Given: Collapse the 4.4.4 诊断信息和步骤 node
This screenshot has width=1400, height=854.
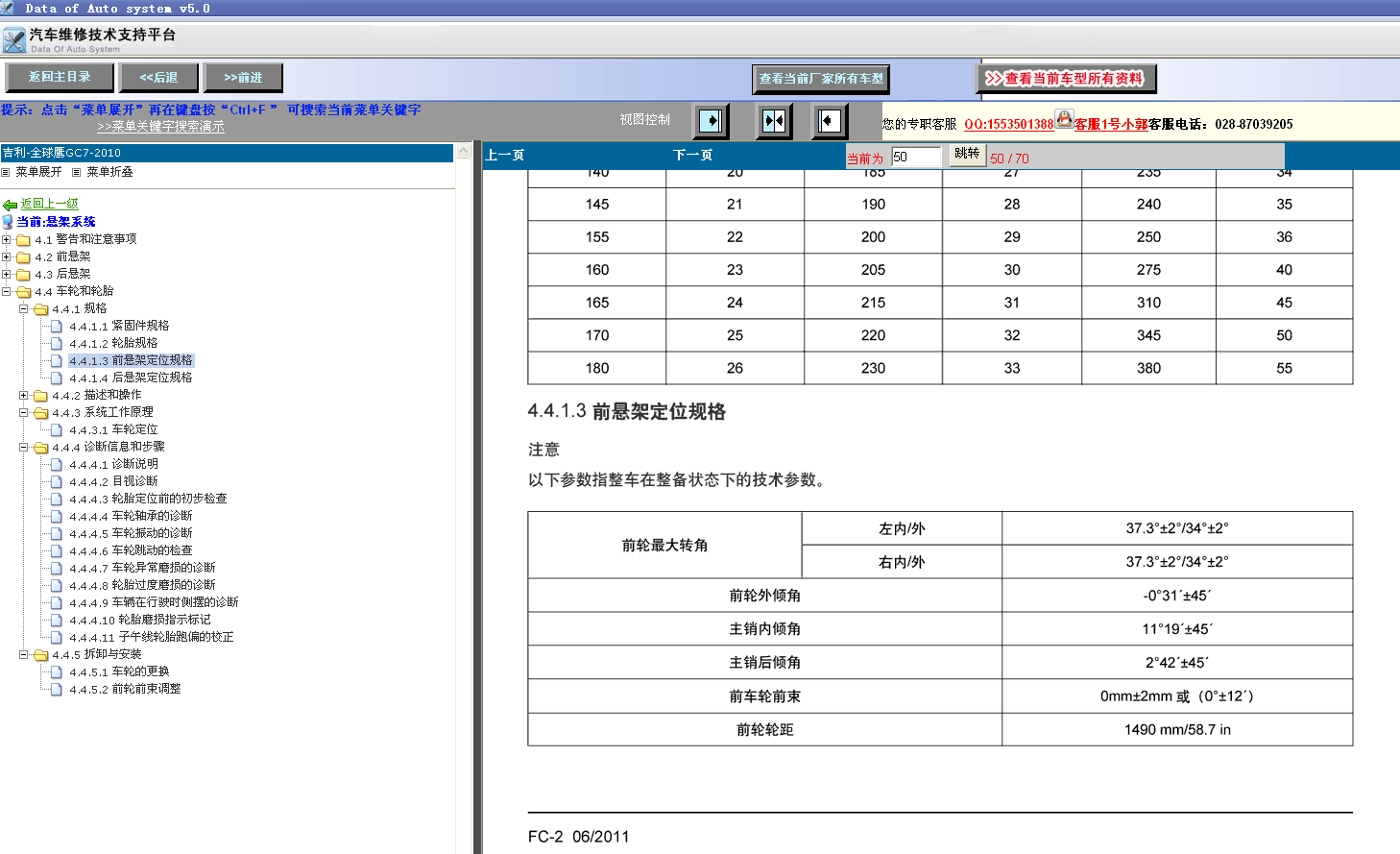Looking at the screenshot, I should click(24, 447).
